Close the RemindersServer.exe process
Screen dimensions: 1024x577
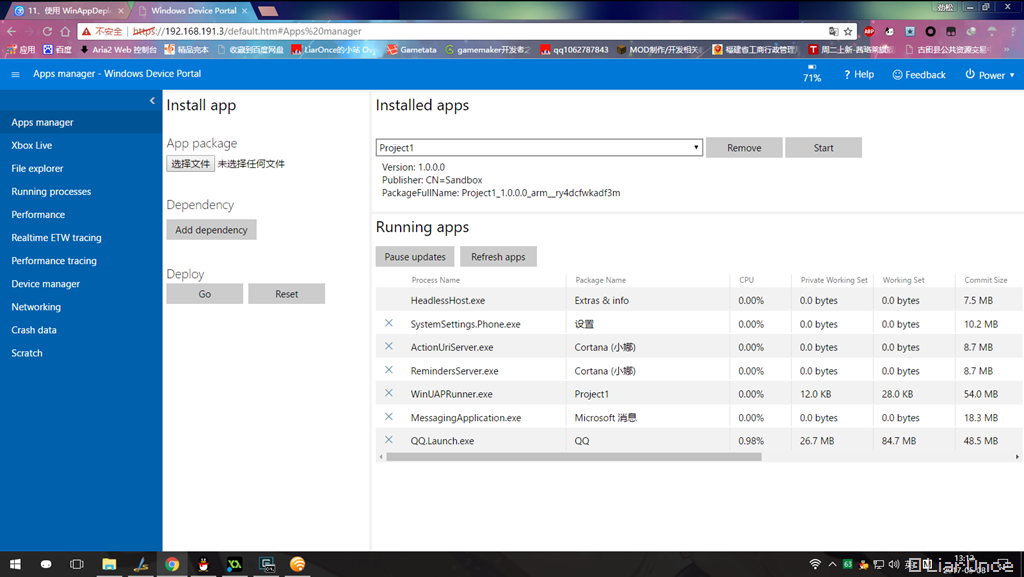pyautogui.click(x=389, y=370)
